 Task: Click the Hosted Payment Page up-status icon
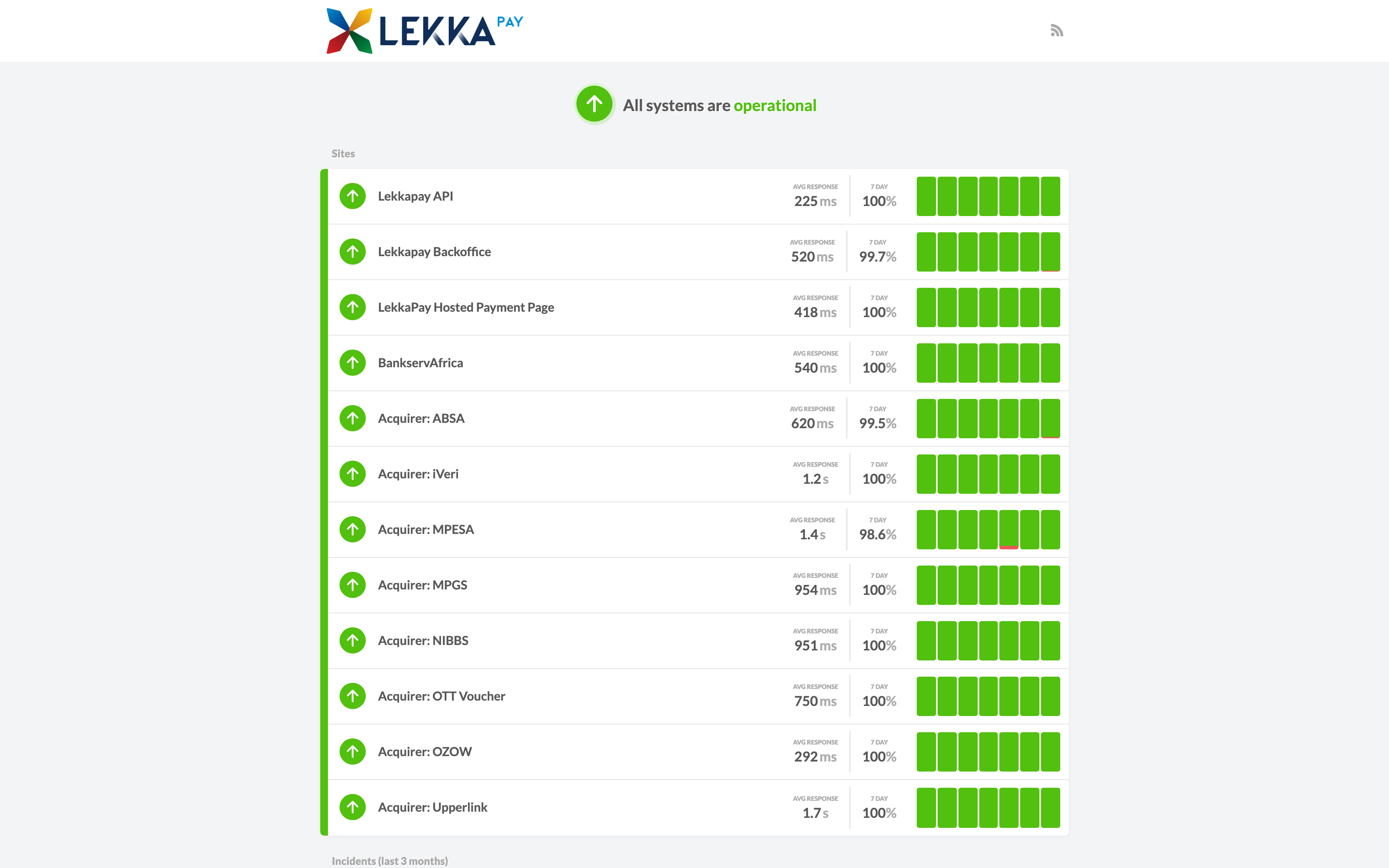[352, 307]
